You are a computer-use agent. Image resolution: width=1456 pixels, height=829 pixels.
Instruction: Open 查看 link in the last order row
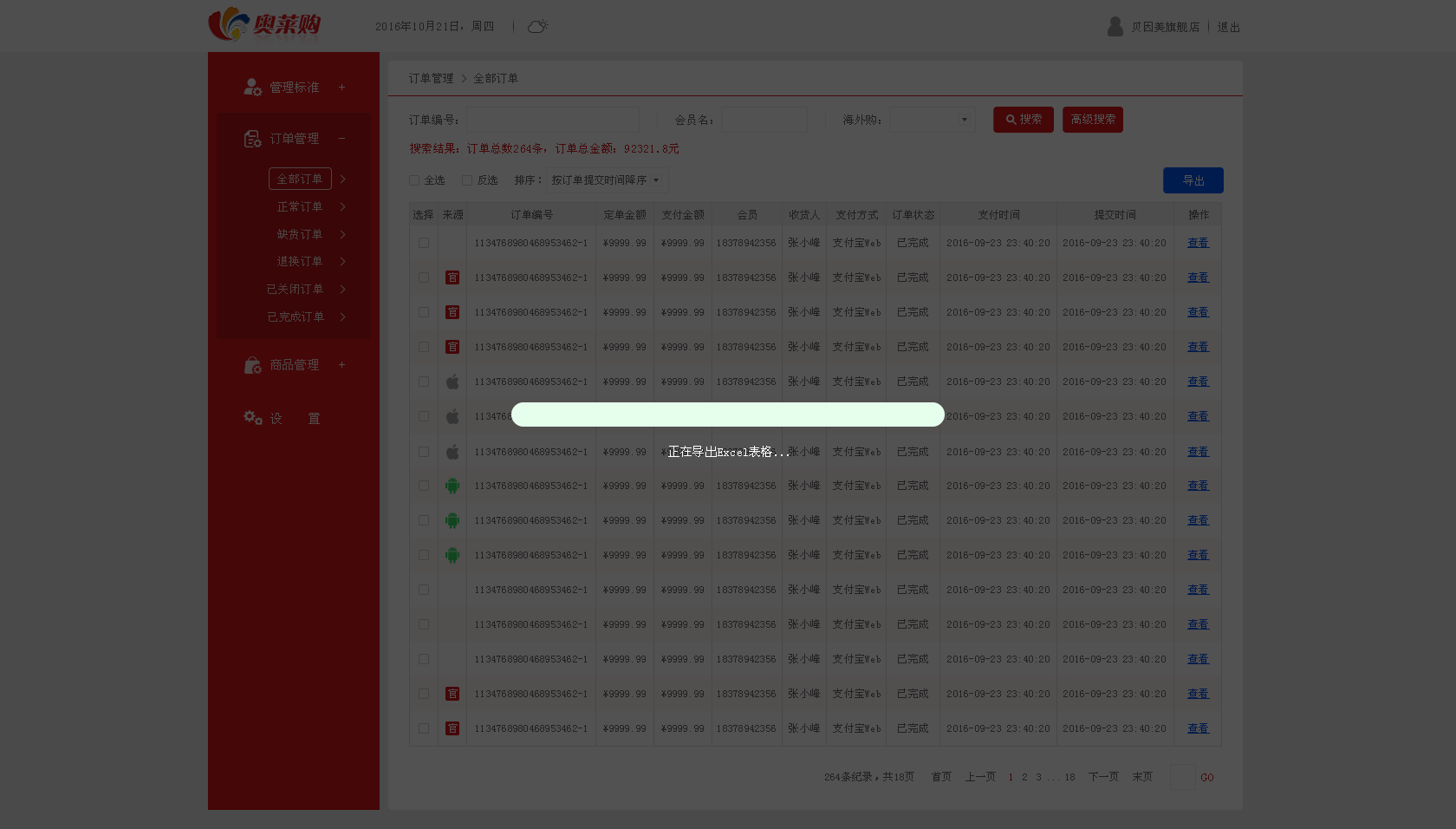coord(1198,728)
